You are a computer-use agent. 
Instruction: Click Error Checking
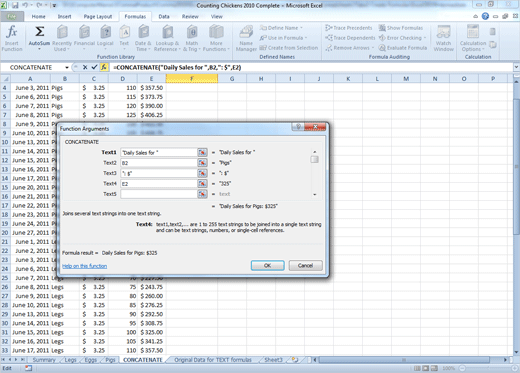(x=401, y=38)
